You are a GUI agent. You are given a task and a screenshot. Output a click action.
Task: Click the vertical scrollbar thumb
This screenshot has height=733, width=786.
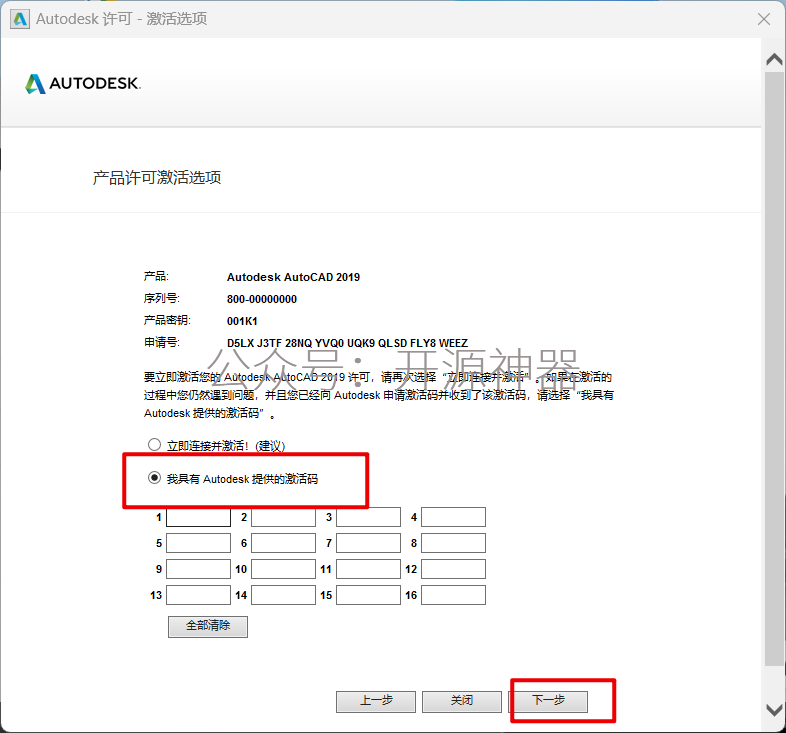click(x=774, y=369)
